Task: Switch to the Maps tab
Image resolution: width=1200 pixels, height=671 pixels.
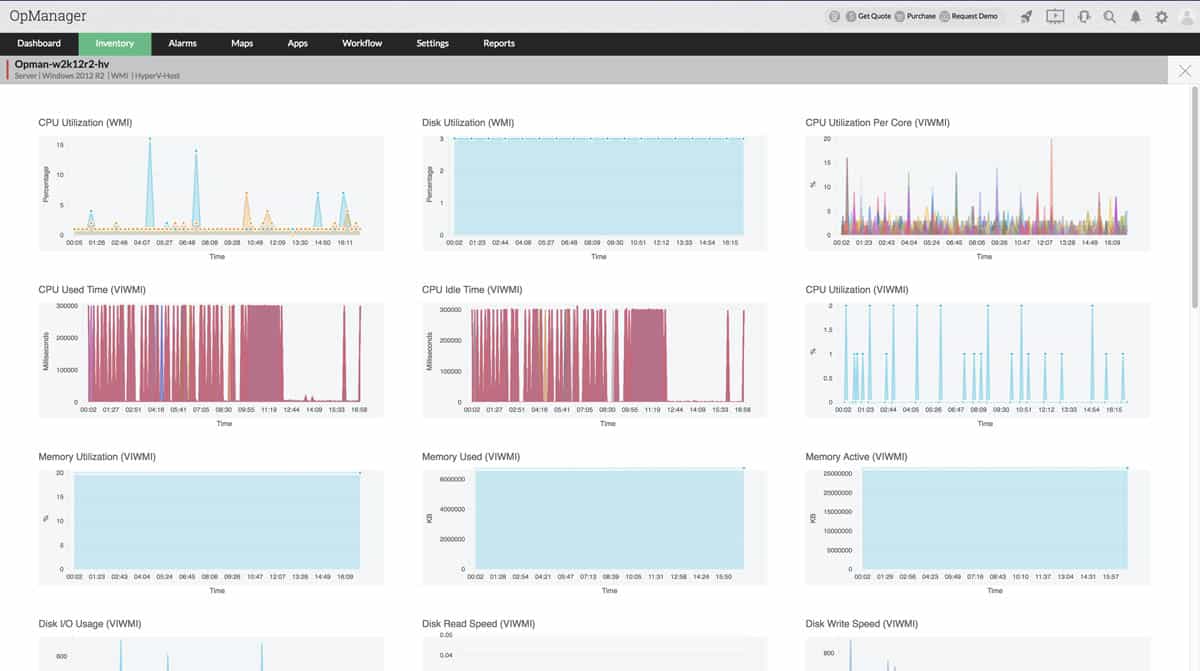Action: [242, 43]
